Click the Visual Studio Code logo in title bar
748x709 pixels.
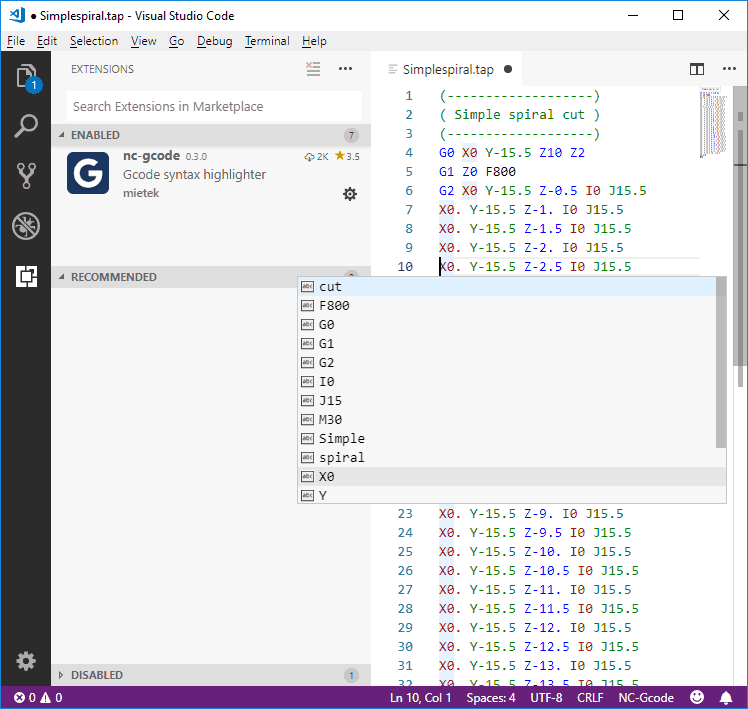pyautogui.click(x=18, y=15)
